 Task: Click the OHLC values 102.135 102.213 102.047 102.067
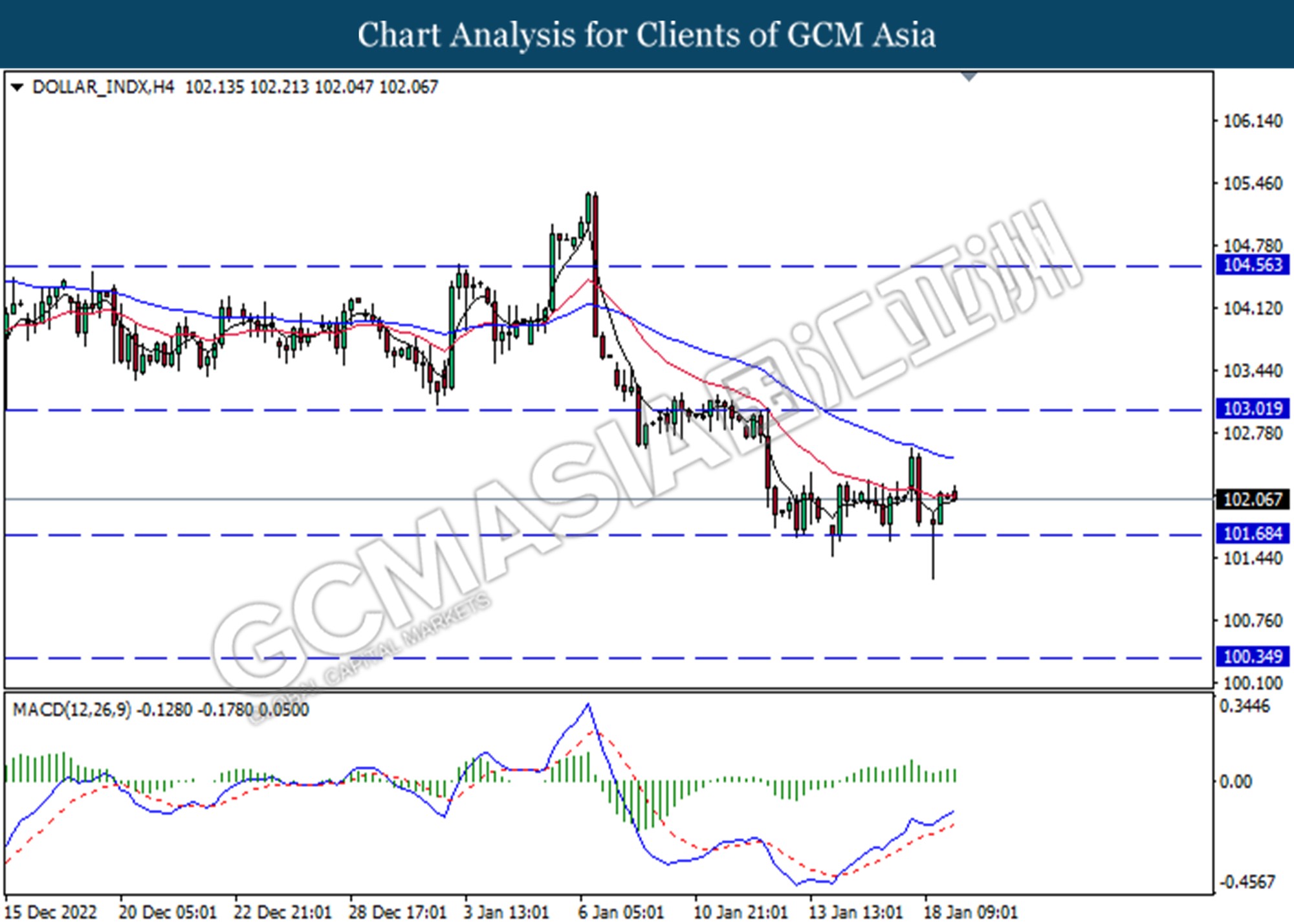311,87
